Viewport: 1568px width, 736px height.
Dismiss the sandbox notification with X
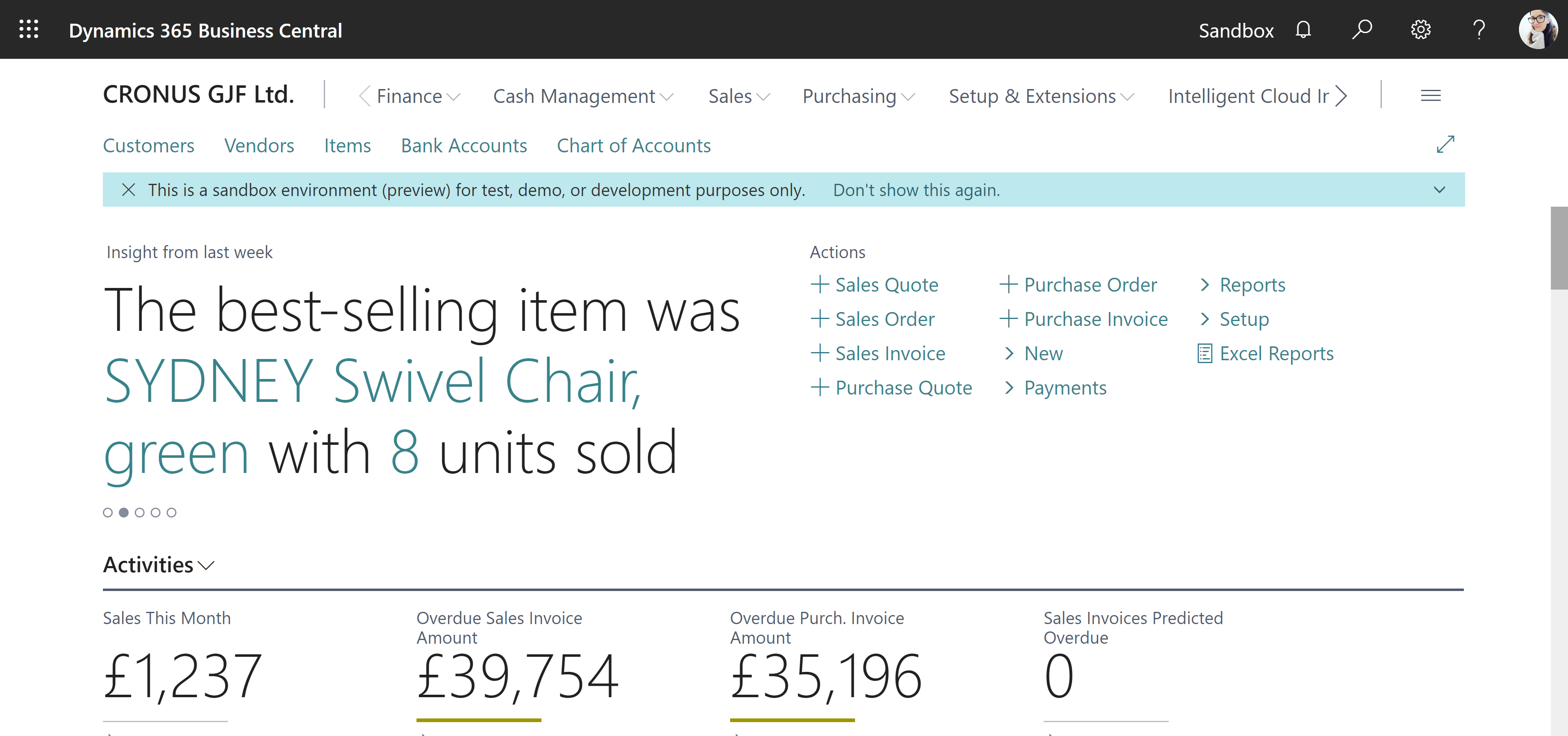click(129, 190)
